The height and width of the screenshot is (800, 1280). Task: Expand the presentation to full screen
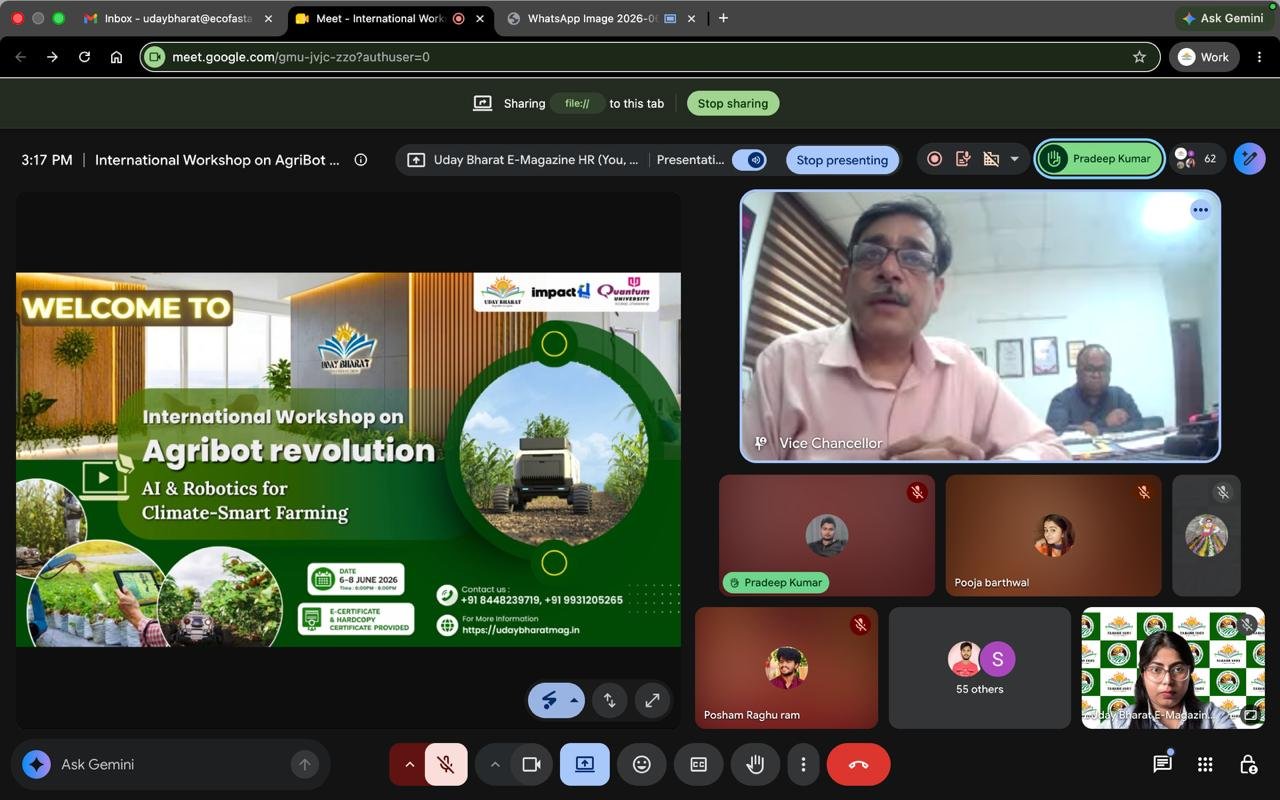pyautogui.click(x=652, y=701)
